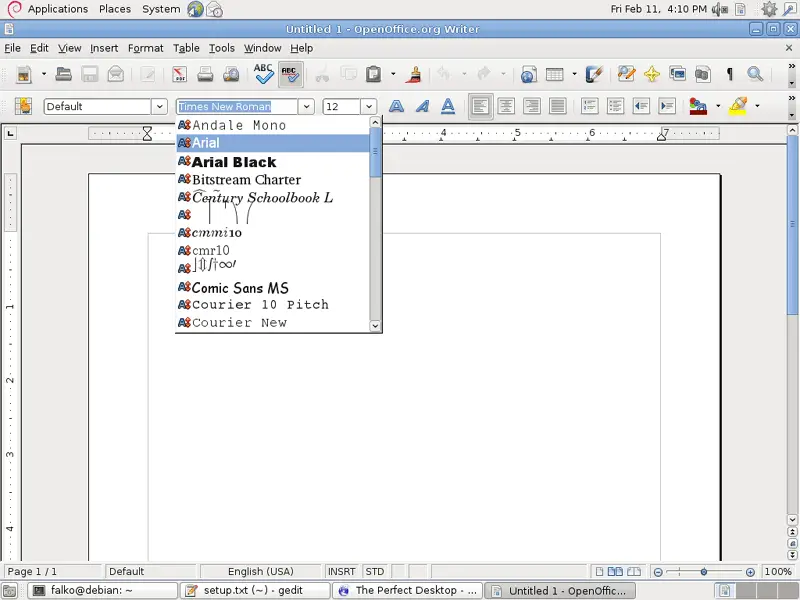The height and width of the screenshot is (600, 800).
Task: Open the Navigator star icon
Action: click(652, 74)
